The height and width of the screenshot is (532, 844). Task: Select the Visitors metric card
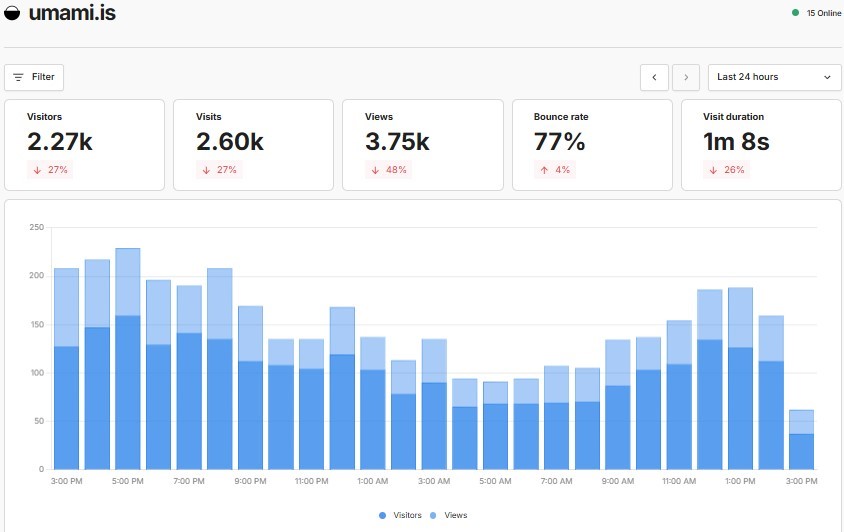pos(84,145)
